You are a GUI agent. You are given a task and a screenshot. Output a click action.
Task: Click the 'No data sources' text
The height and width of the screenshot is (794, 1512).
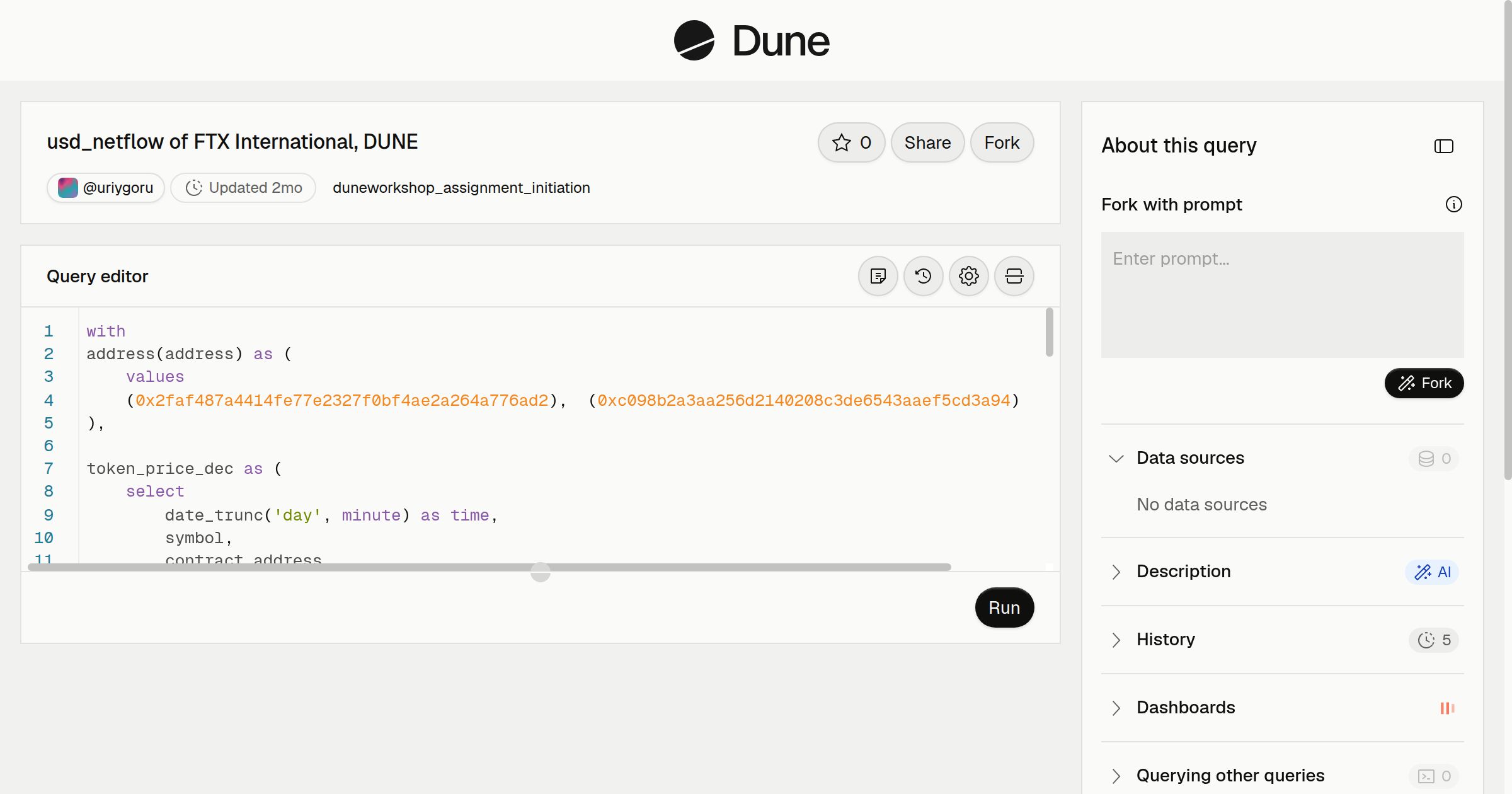[x=1201, y=505]
